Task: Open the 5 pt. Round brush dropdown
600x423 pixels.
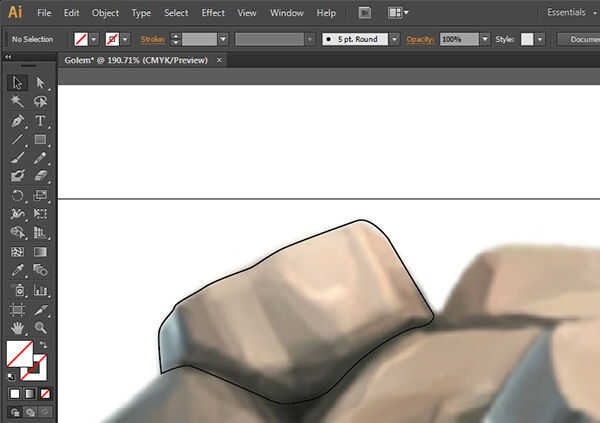Action: 394,39
